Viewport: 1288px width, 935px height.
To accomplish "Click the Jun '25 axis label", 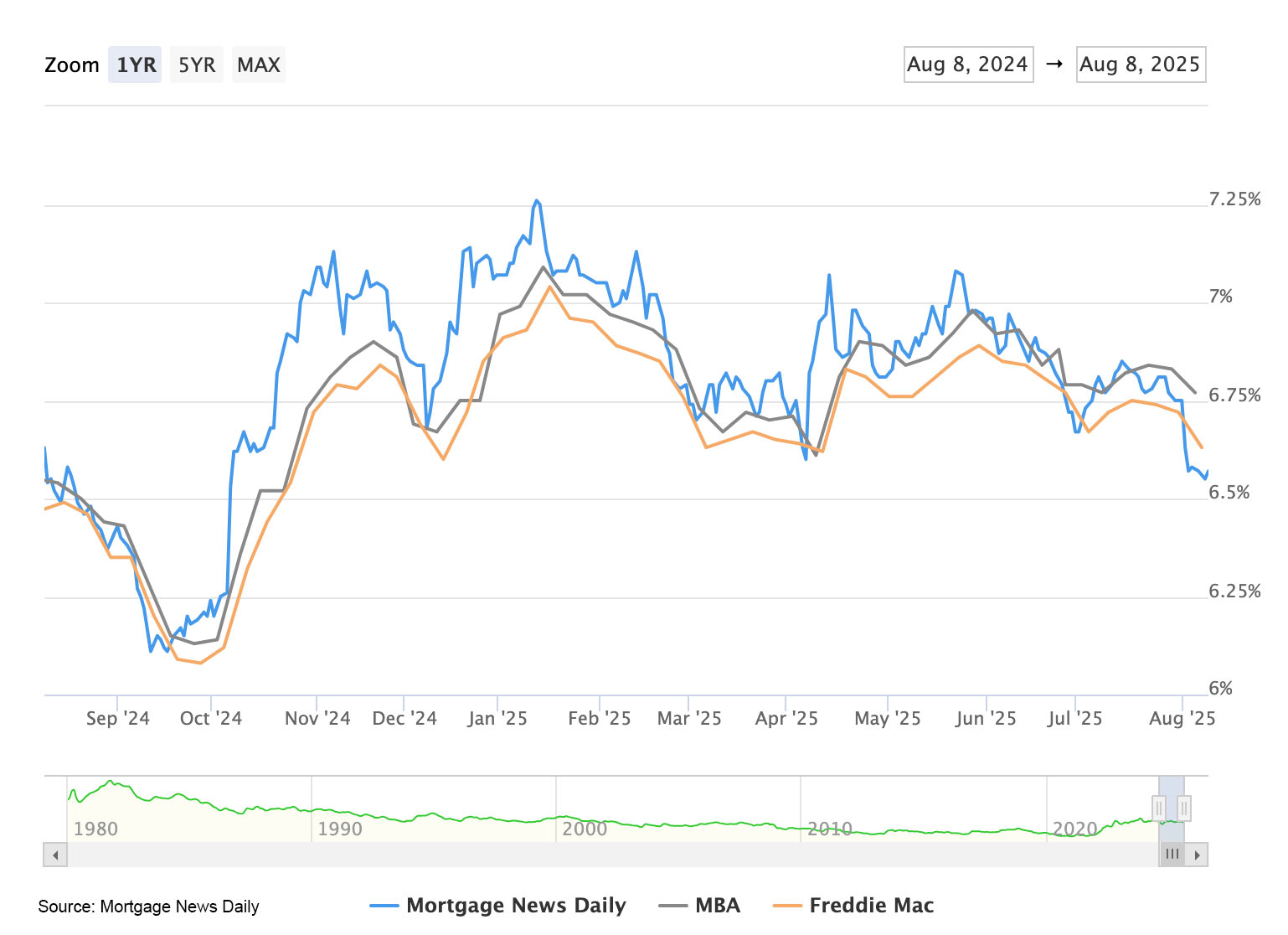I will [x=986, y=719].
